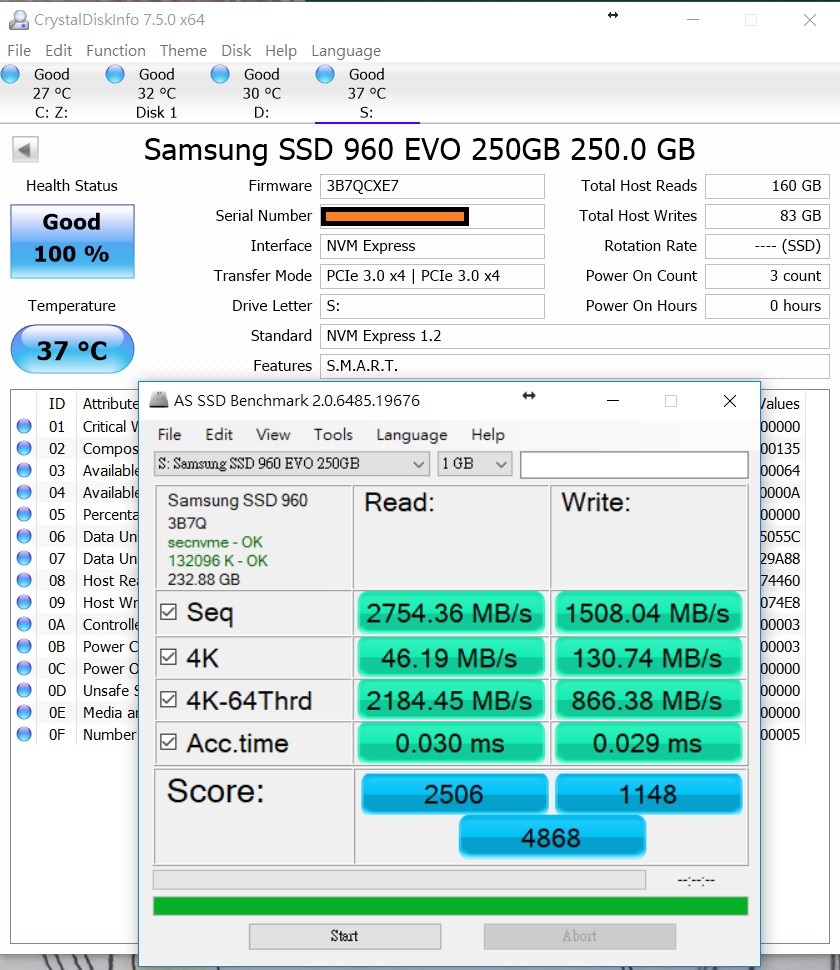Click status orb for attribute 0F row

(24, 734)
